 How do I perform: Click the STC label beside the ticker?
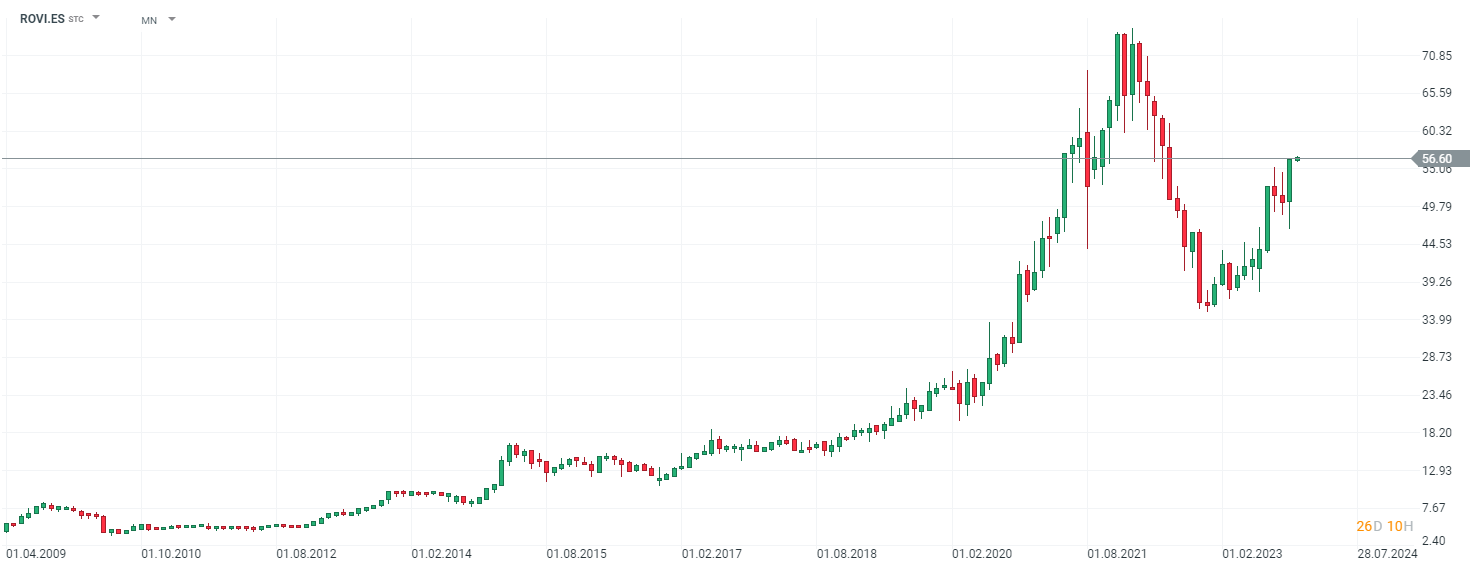coord(76,20)
